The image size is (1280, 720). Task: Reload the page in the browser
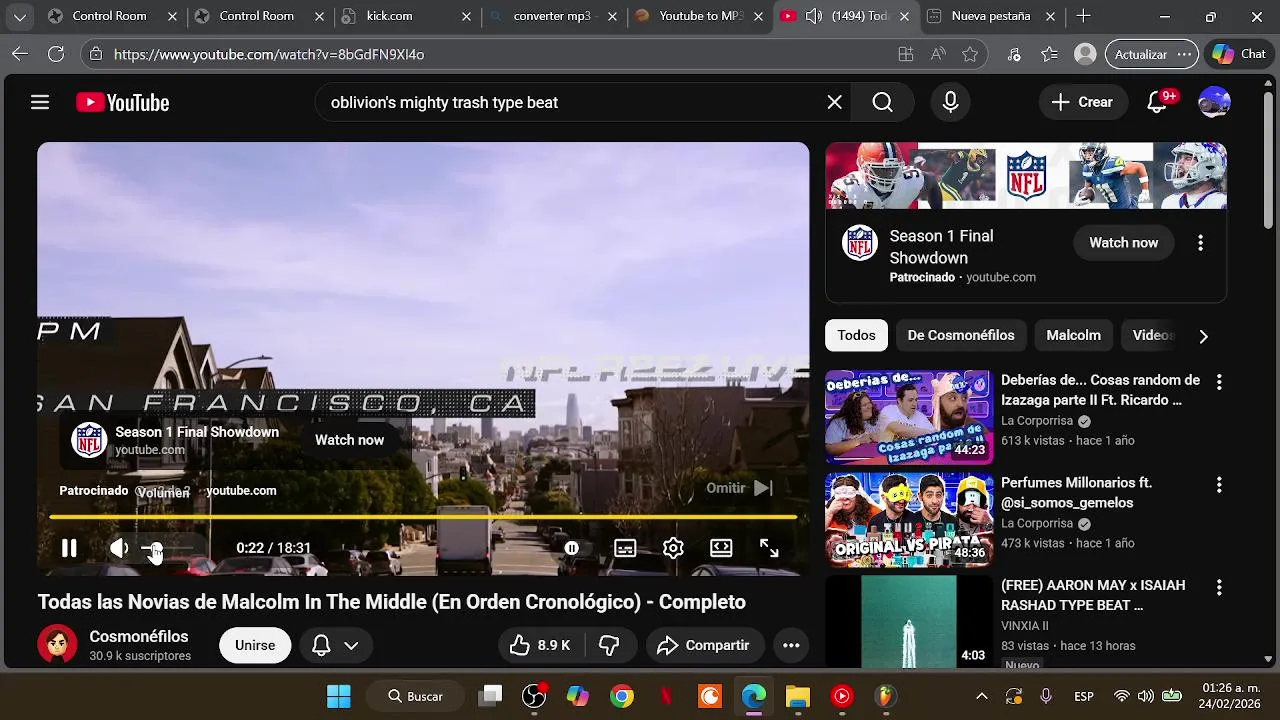pos(56,54)
